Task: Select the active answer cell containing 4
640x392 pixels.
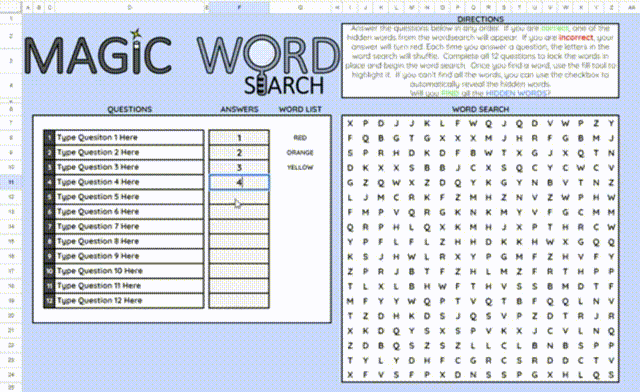Action: coord(239,182)
